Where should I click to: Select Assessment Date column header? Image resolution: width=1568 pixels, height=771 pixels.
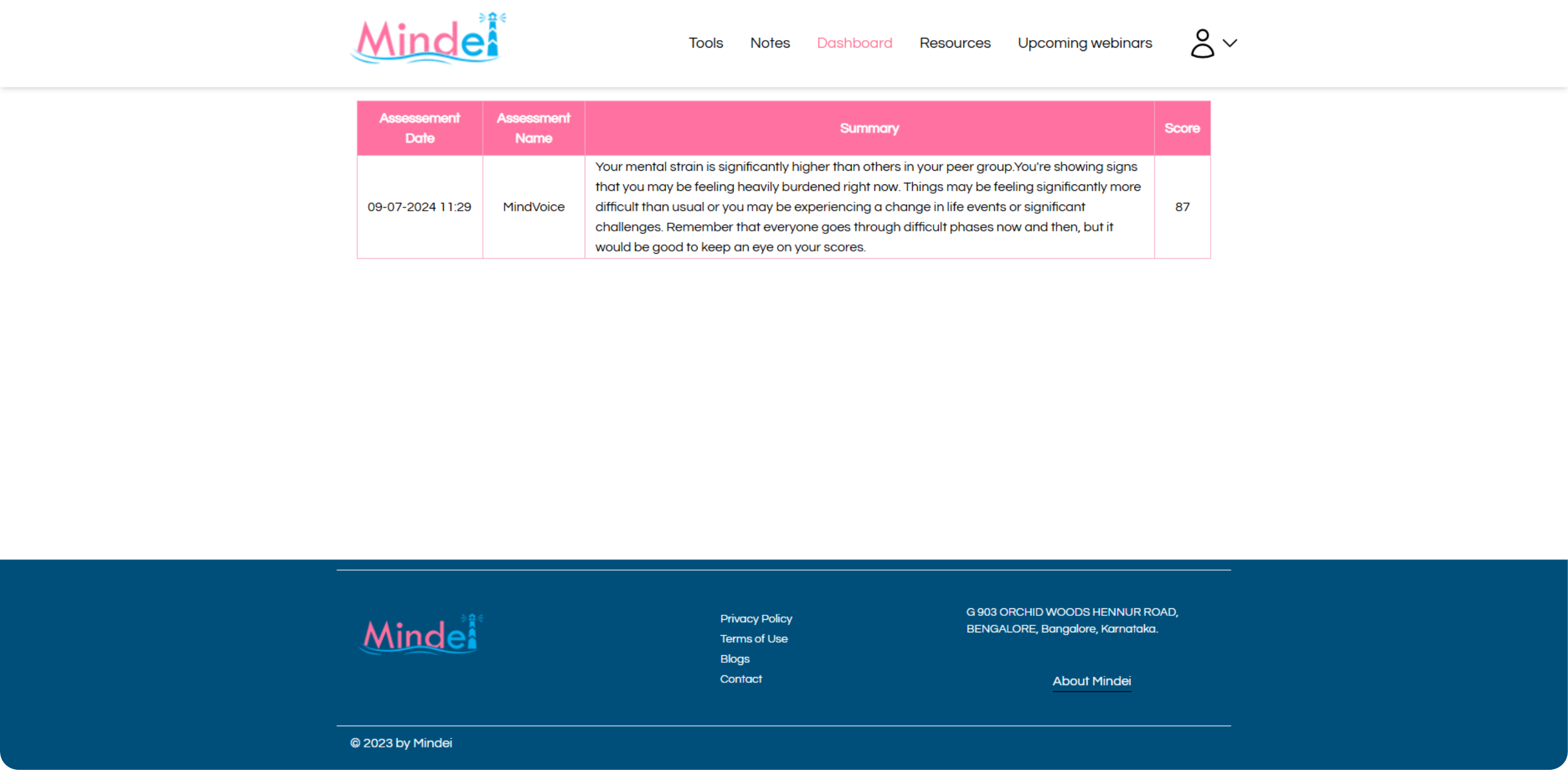420,128
